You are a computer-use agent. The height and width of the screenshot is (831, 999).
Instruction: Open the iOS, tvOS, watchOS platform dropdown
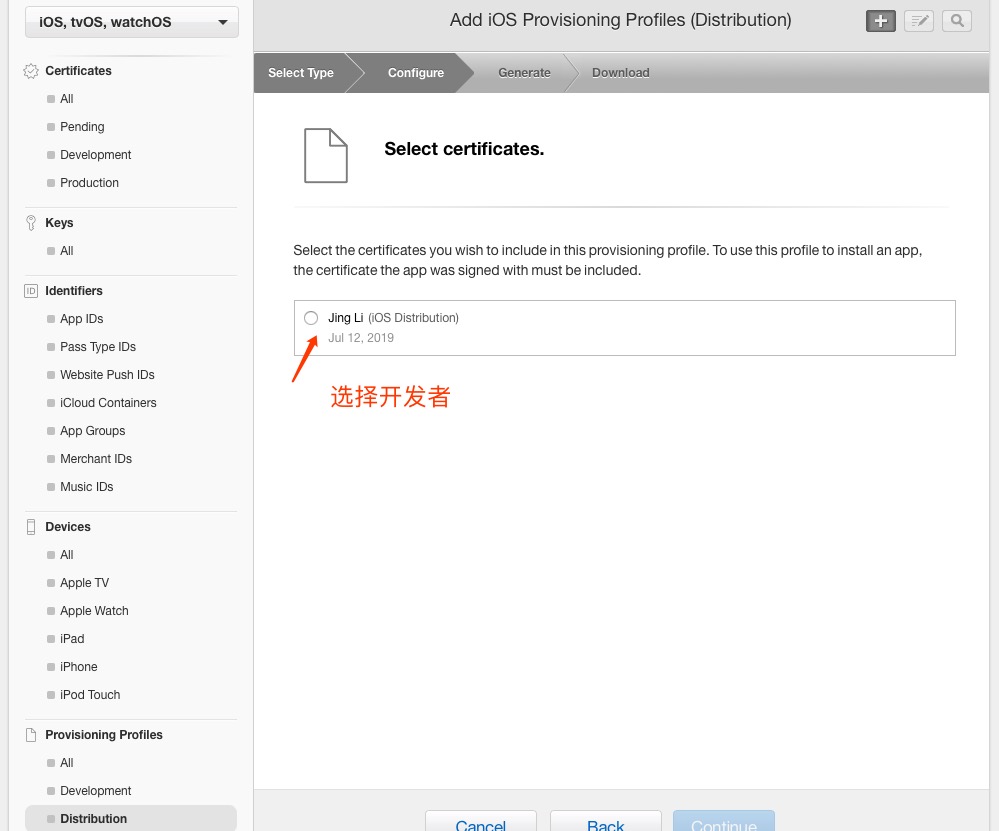pos(131,22)
